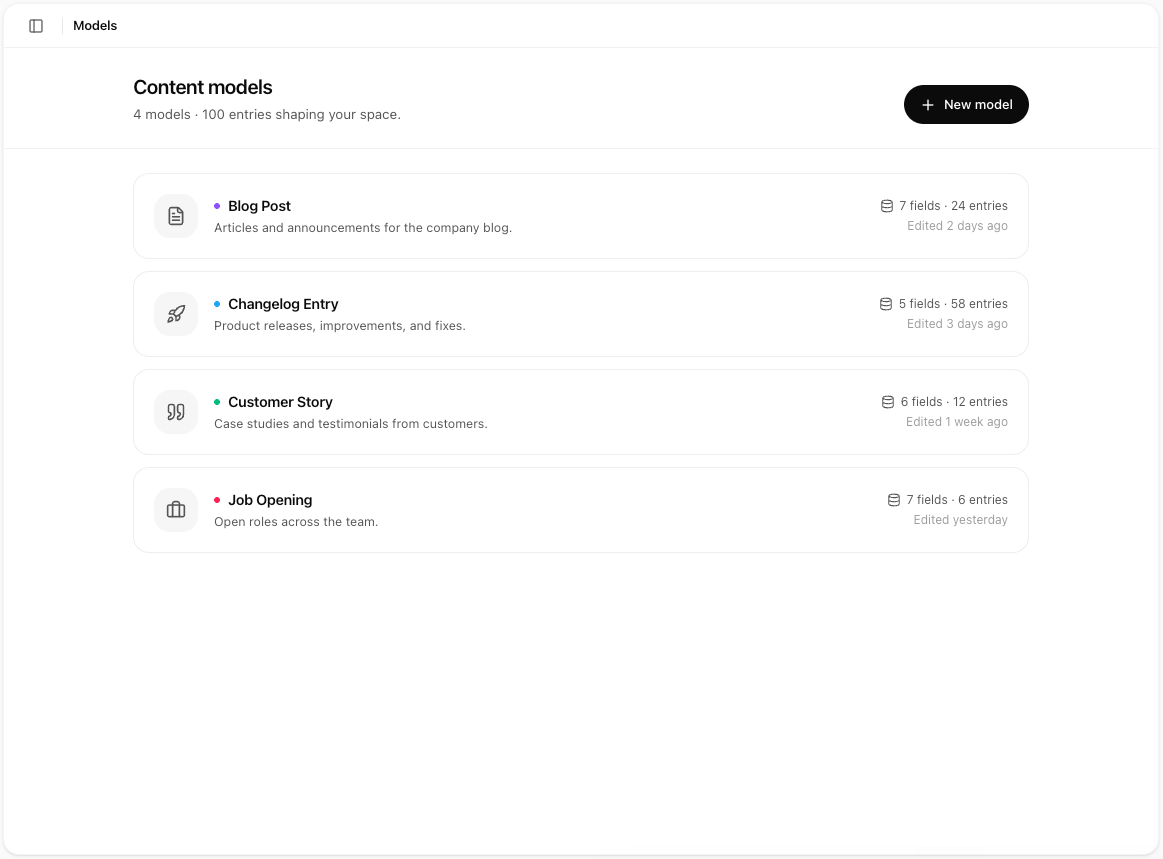Image resolution: width=1163 pixels, height=859 pixels.
Task: Click database icon next to 7 fields · 6 entries
Action: (894, 500)
